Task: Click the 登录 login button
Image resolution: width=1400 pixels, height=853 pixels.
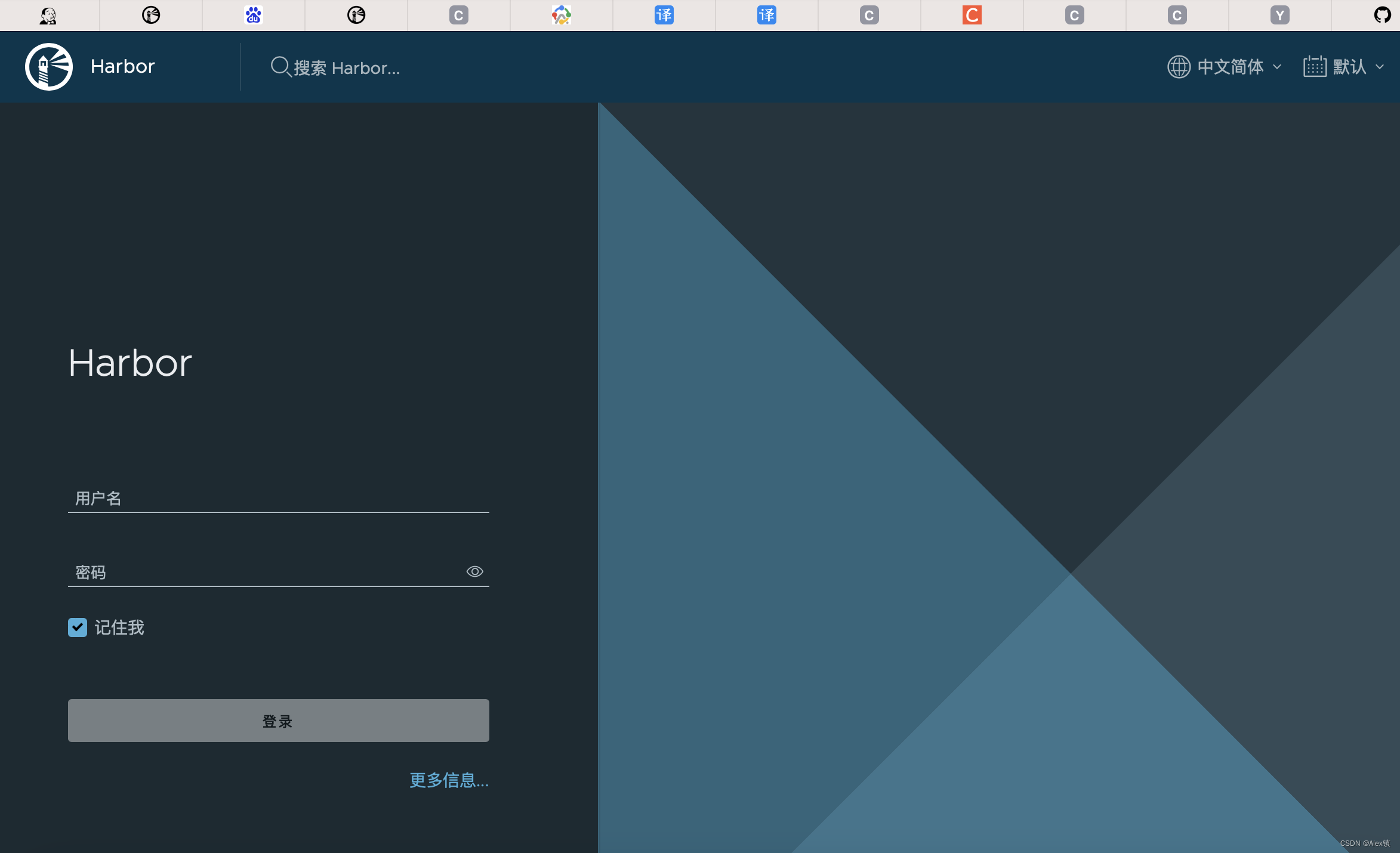Action: [279, 721]
